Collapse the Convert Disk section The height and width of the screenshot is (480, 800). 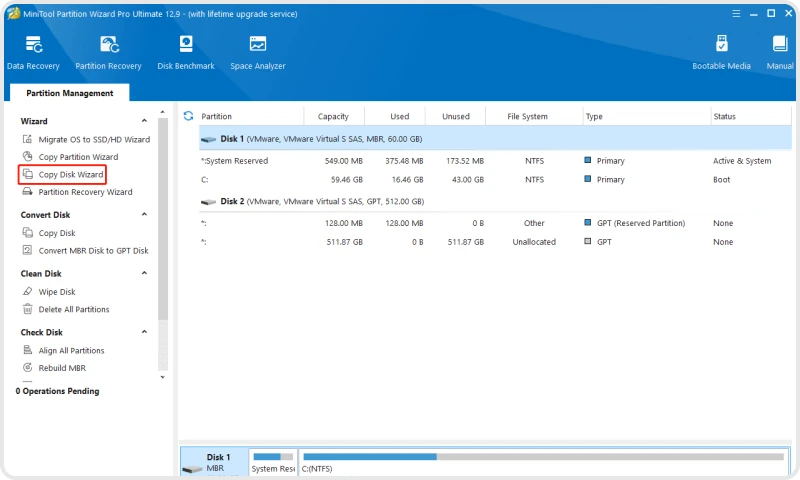pyautogui.click(x=144, y=215)
